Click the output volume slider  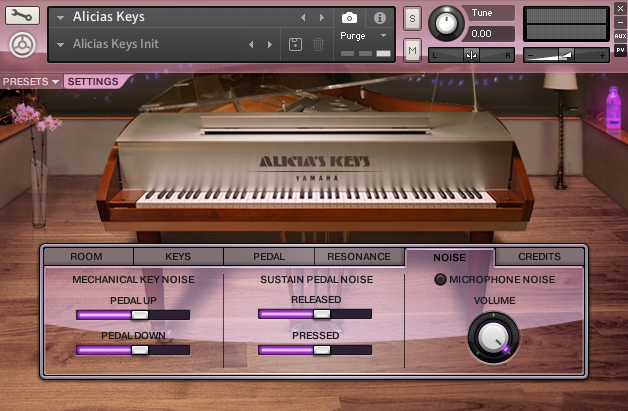pyautogui.click(x=566, y=55)
